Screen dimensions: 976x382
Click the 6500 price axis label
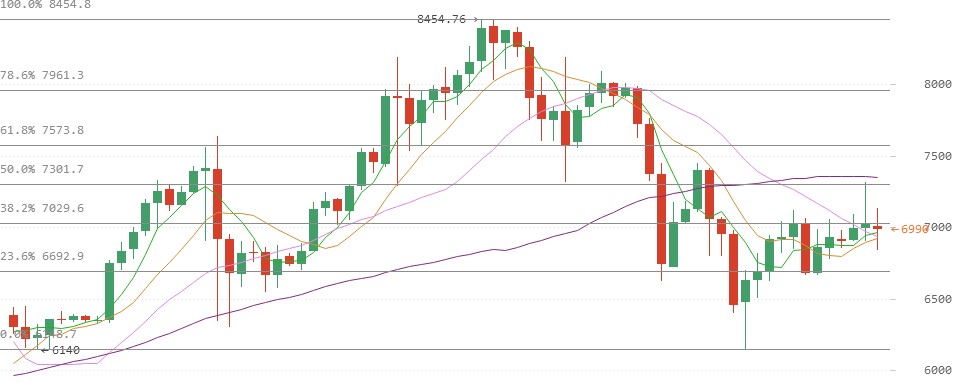pos(938,299)
